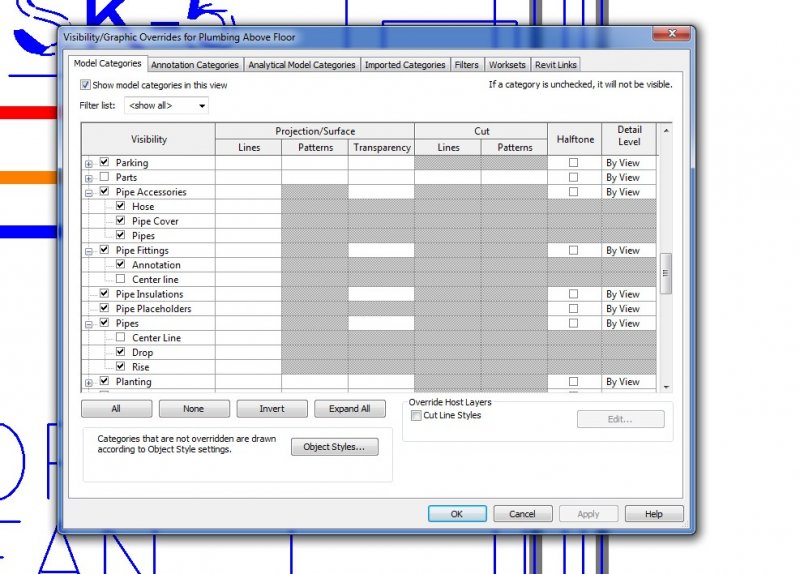Image resolution: width=800 pixels, height=574 pixels.
Task: Open the Filters tab
Action: tap(466, 65)
